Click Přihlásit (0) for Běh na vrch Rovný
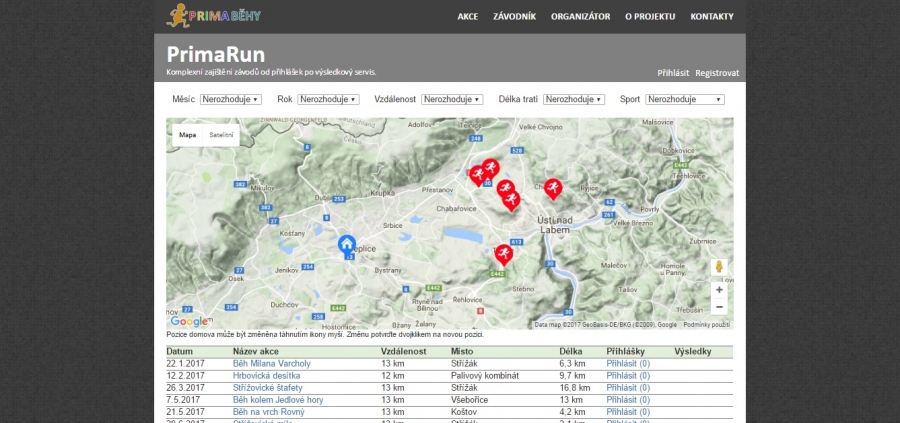The width and height of the screenshot is (900, 423). pyautogui.click(x=628, y=412)
